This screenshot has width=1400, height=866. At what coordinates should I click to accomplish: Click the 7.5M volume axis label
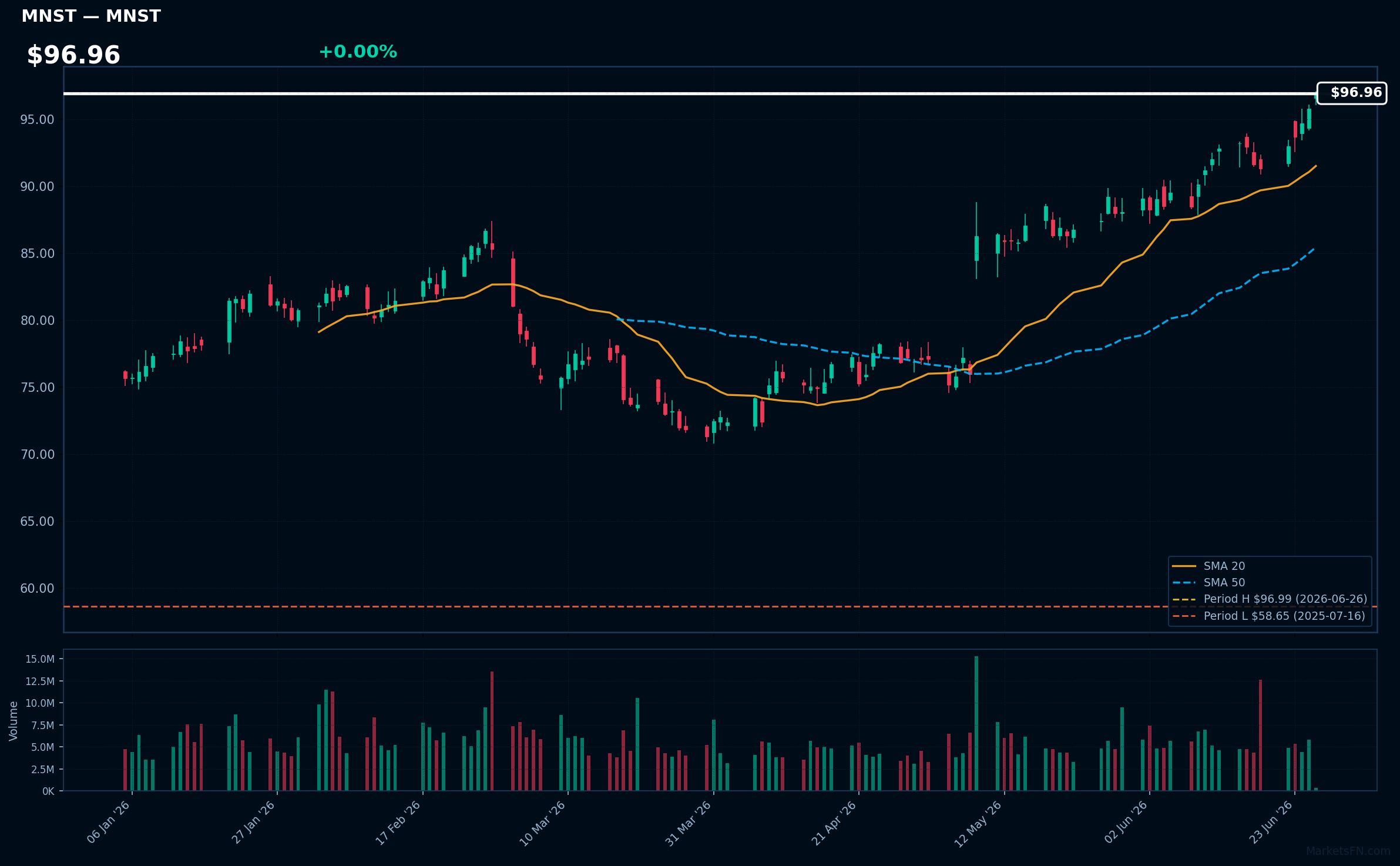coord(43,726)
